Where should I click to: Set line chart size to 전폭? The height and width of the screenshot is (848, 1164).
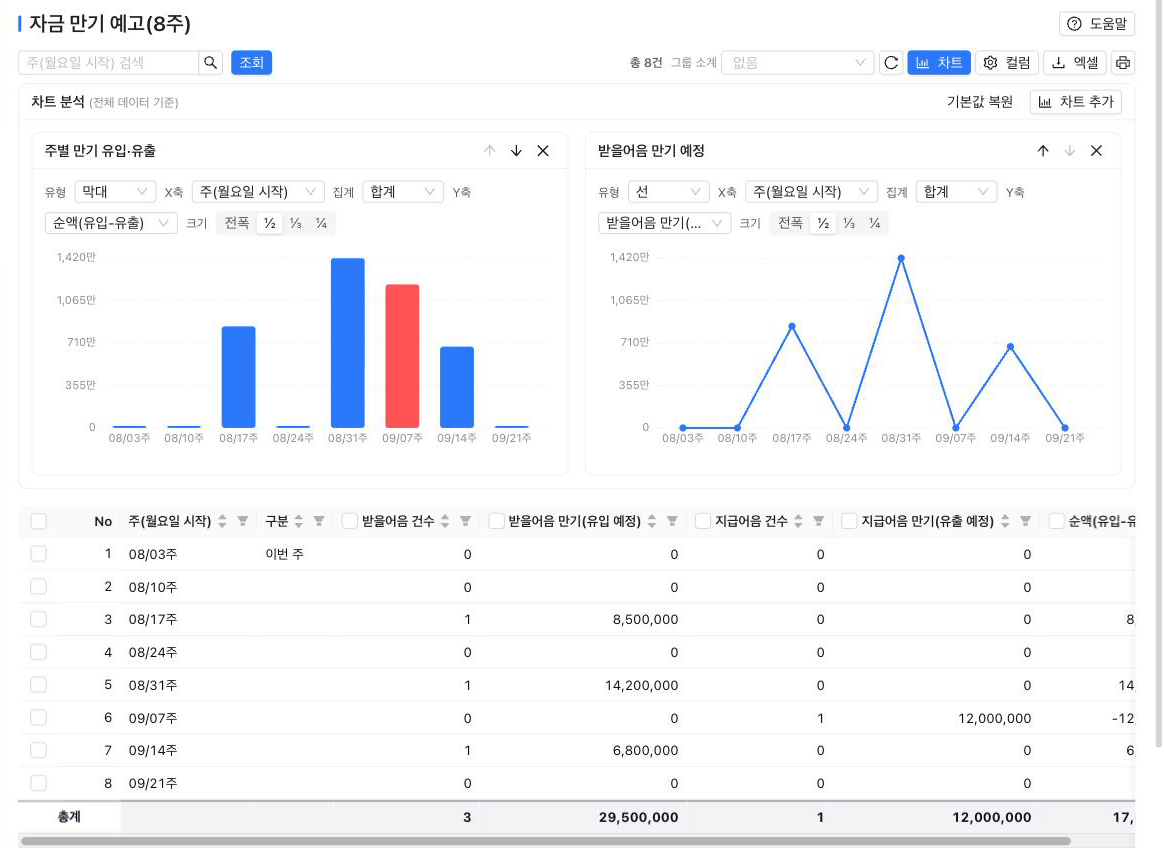coord(790,223)
